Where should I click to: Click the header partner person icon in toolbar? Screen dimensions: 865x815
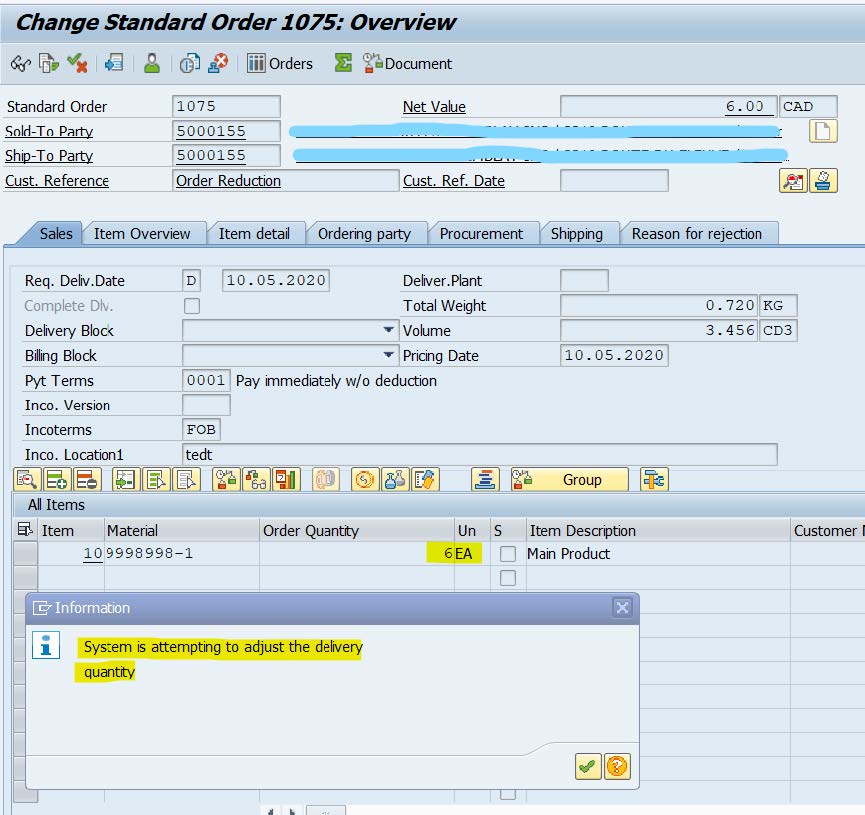pyautogui.click(x=151, y=63)
